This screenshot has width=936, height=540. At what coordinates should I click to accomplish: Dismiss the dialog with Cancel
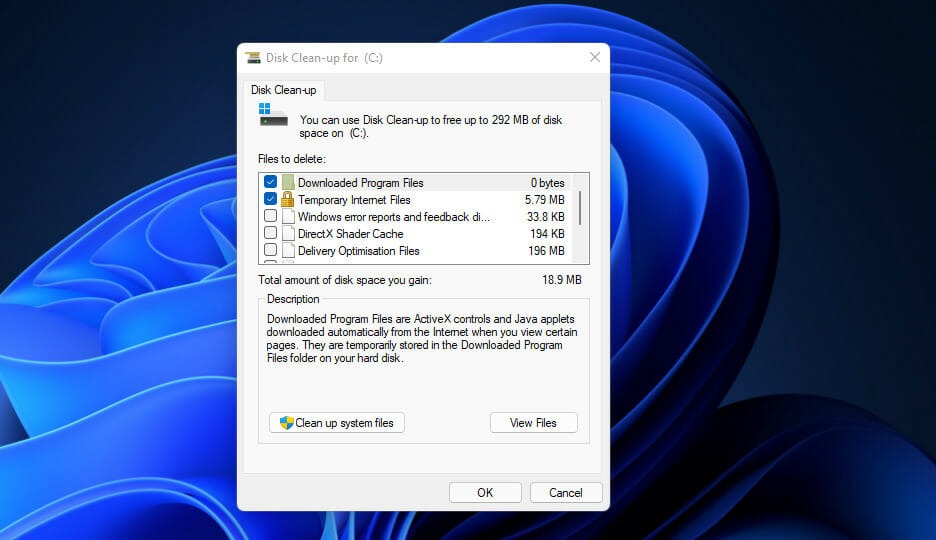(565, 492)
